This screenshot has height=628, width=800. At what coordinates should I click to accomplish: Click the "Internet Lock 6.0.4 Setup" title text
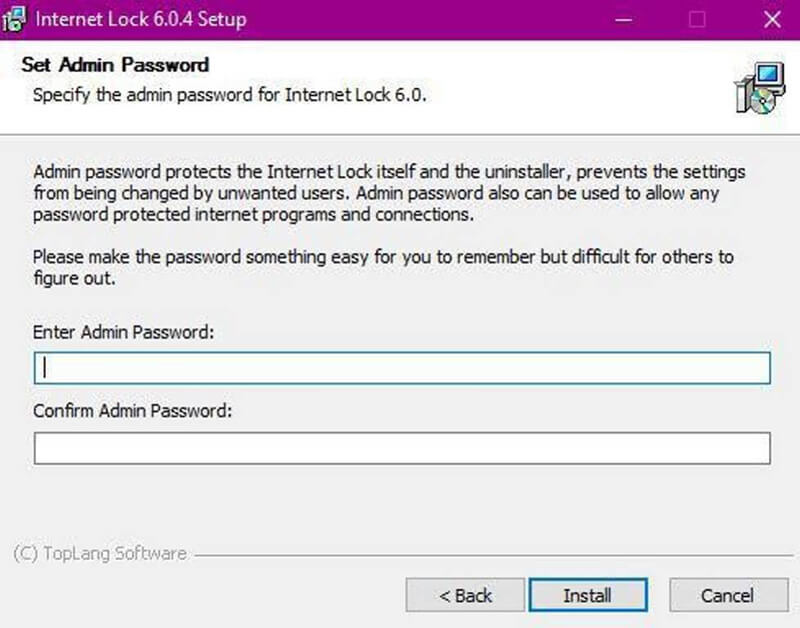pyautogui.click(x=141, y=19)
